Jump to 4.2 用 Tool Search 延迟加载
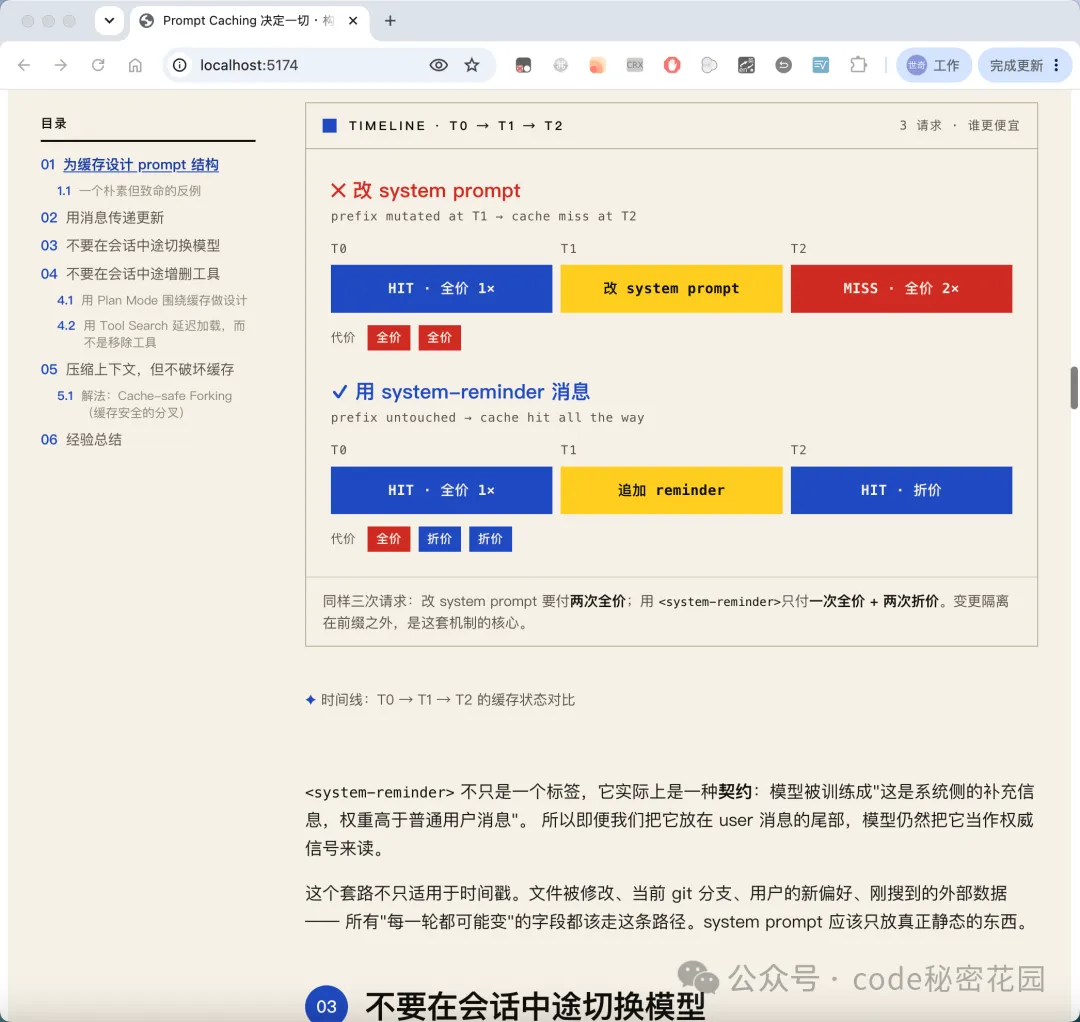Viewport: 1080px width, 1022px height. [151, 334]
